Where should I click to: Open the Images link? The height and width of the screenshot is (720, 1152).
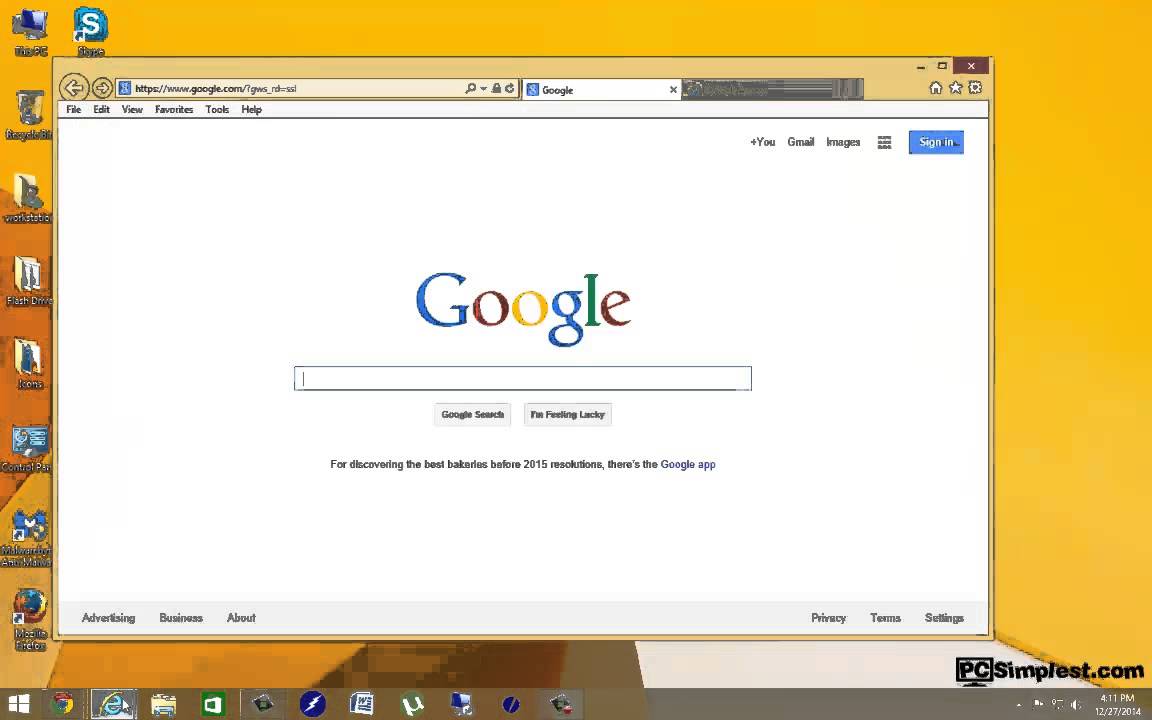pos(843,142)
